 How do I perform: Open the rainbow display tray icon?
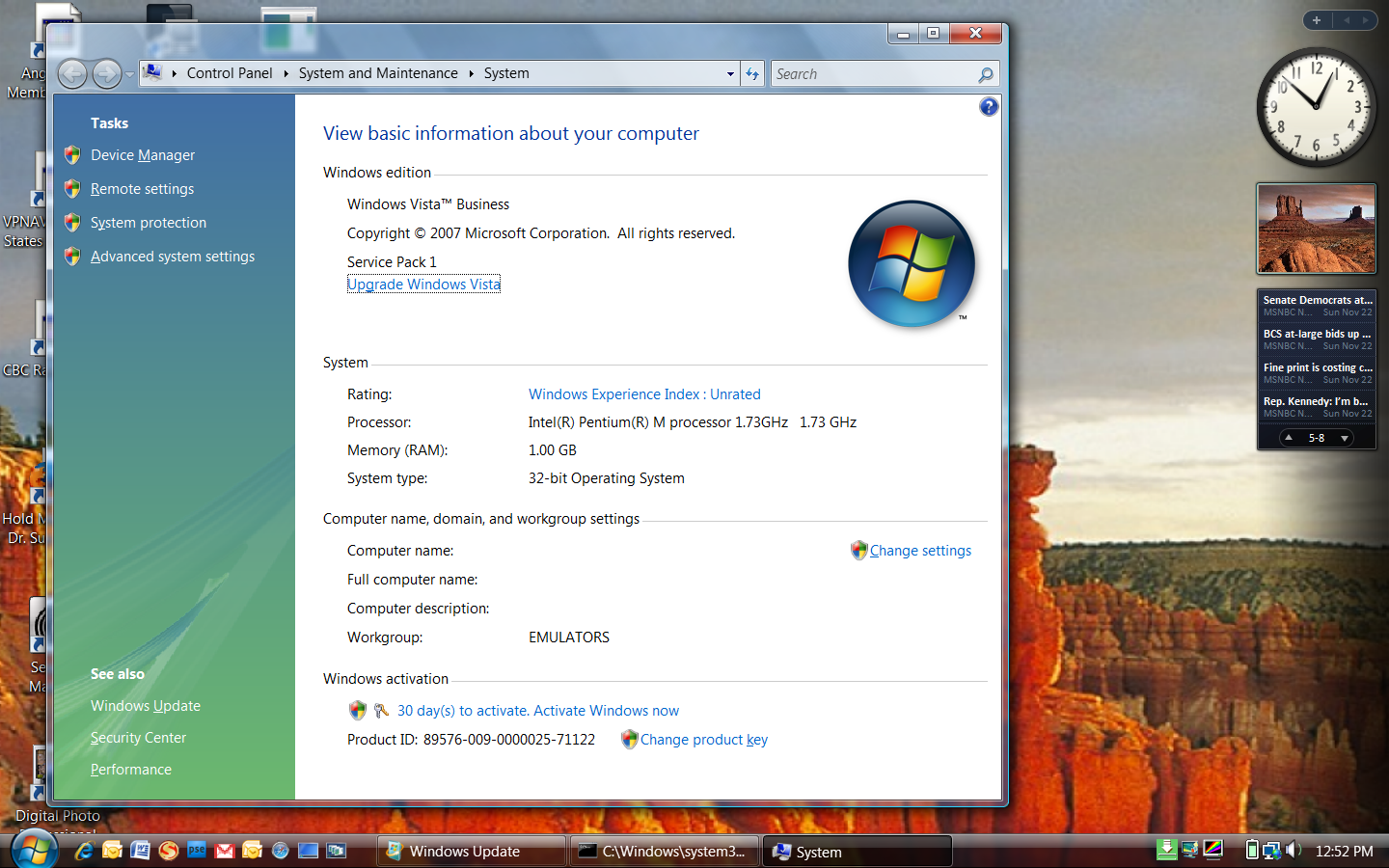pyautogui.click(x=1213, y=850)
